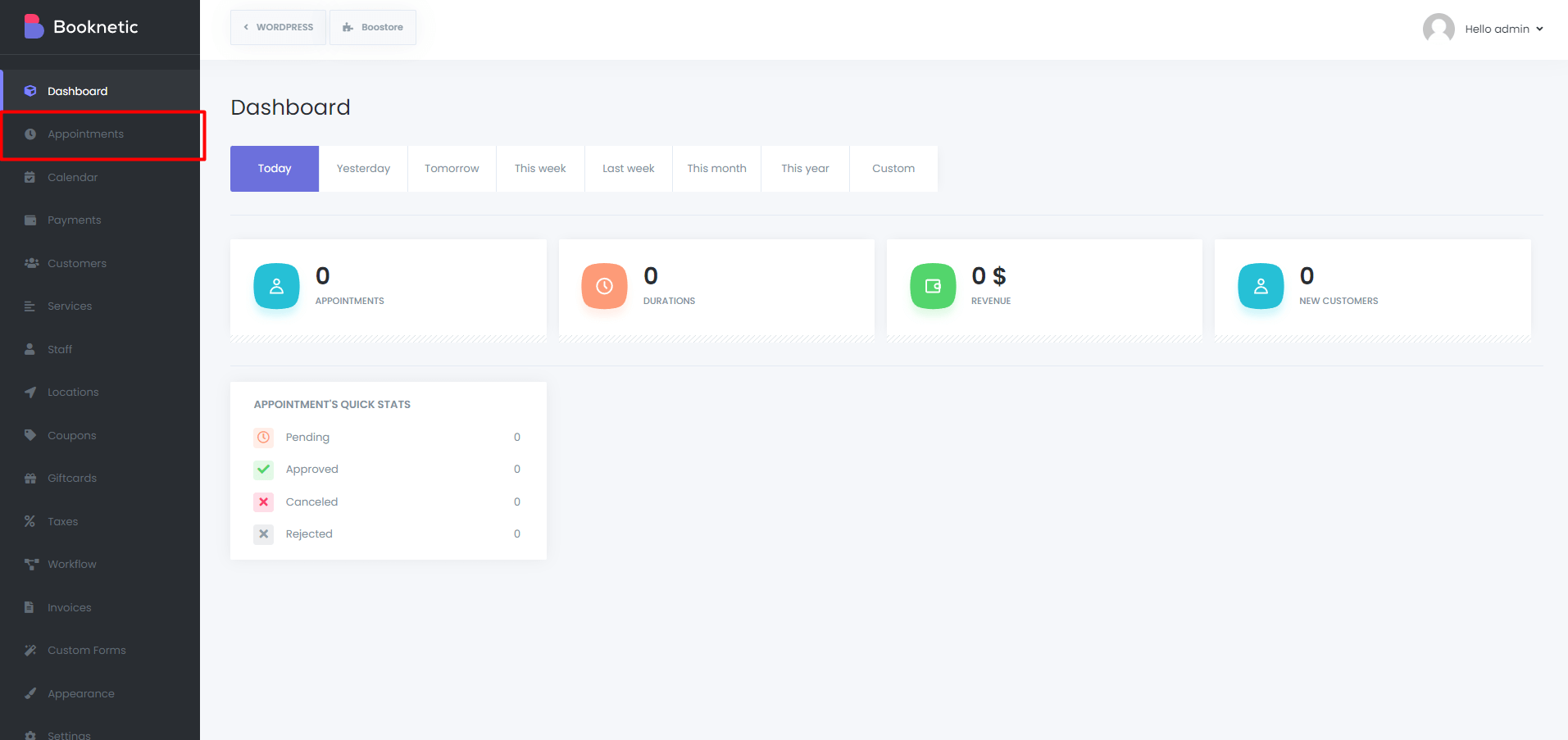Click the Rejected gray X icon
Image resolution: width=1568 pixels, height=740 pixels.
point(264,534)
